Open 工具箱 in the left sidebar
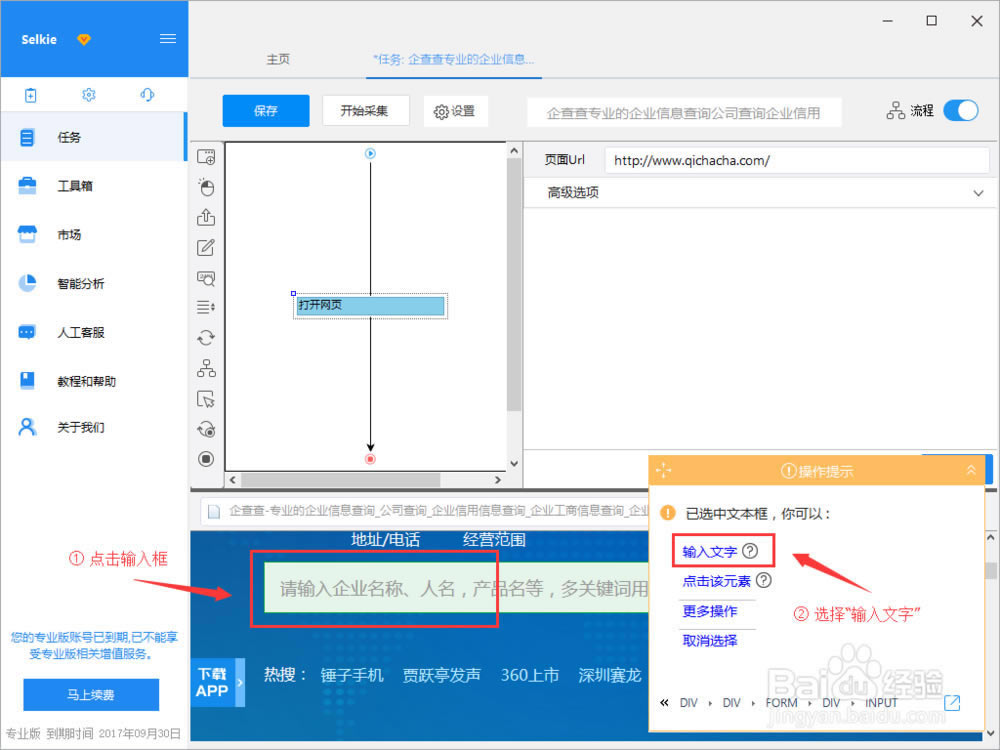This screenshot has height=750, width=1000. tap(75, 186)
